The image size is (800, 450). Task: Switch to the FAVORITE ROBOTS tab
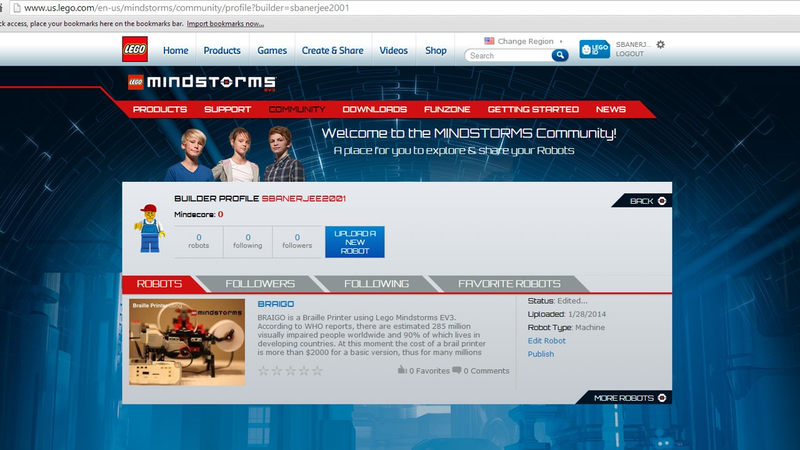pos(509,284)
